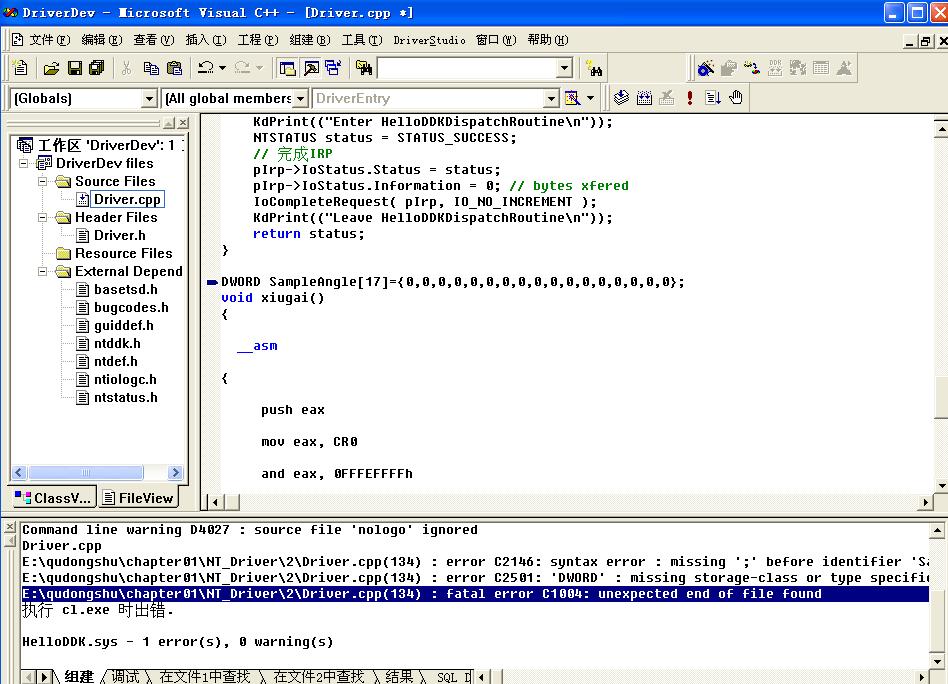
Task: Click the Find in Files icon
Action: point(364,68)
